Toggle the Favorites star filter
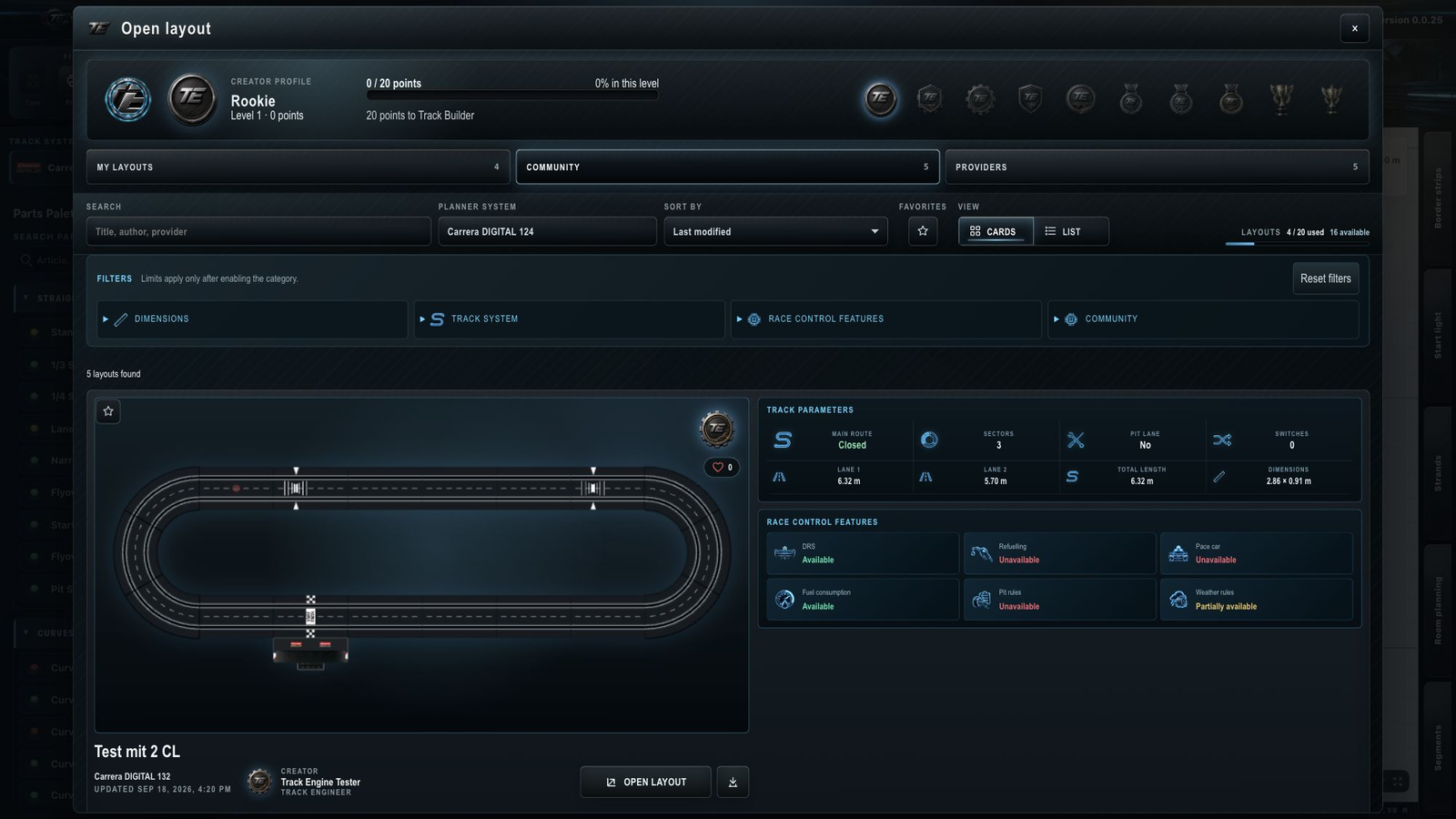Image resolution: width=1456 pixels, height=819 pixels. pos(923,231)
